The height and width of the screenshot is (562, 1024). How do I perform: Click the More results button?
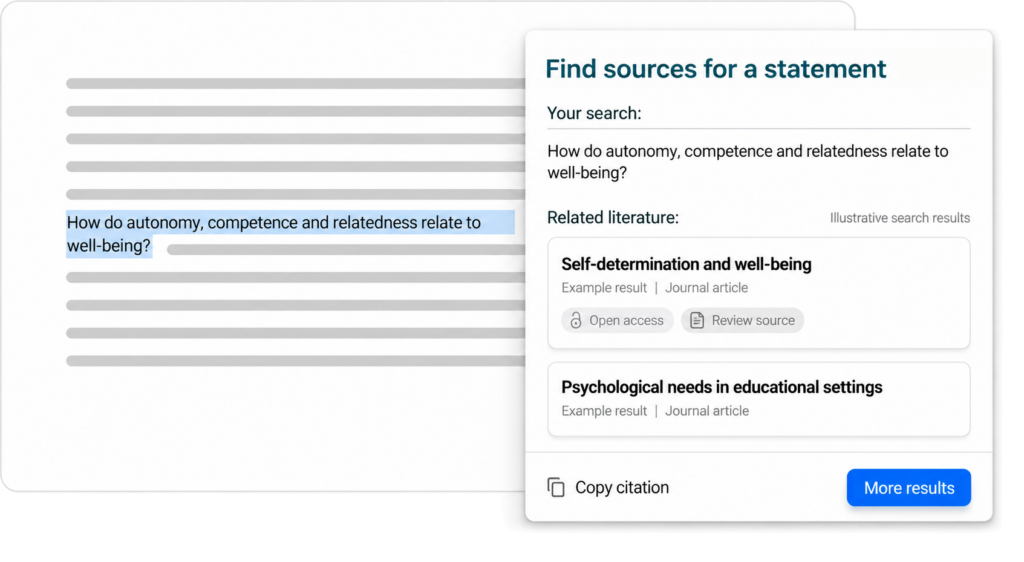coord(908,488)
